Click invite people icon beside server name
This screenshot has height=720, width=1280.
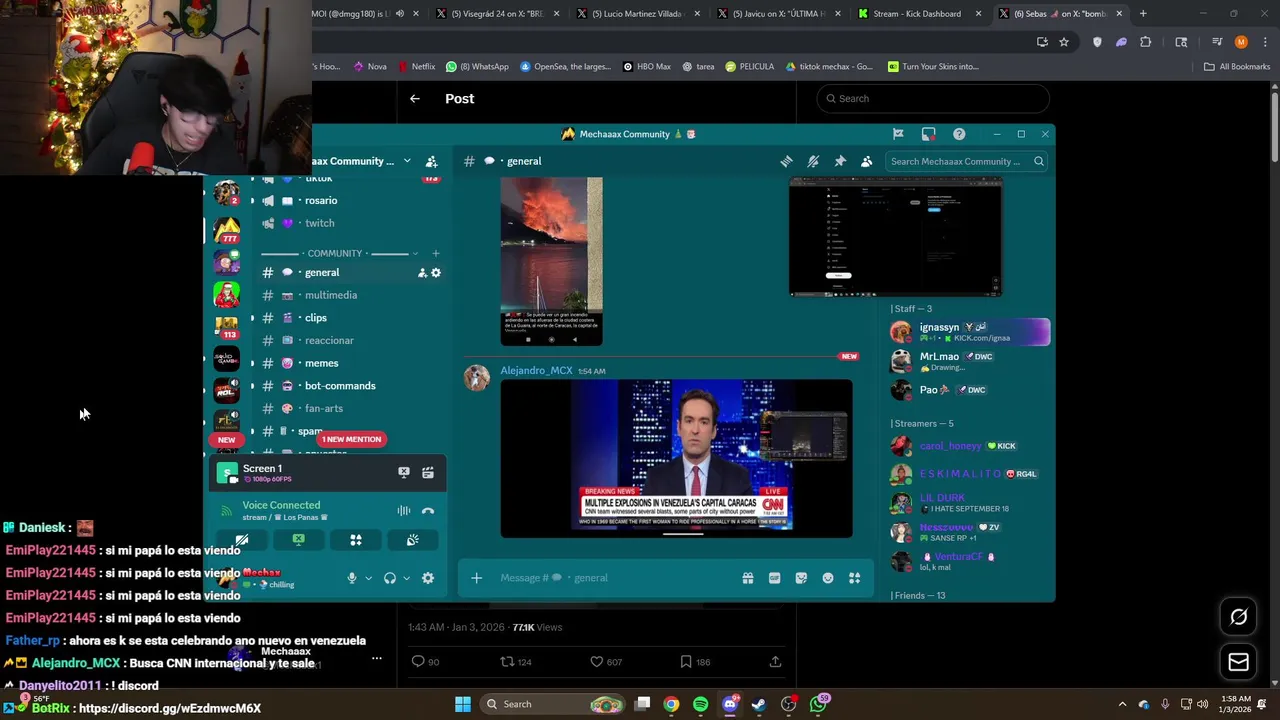[431, 161]
